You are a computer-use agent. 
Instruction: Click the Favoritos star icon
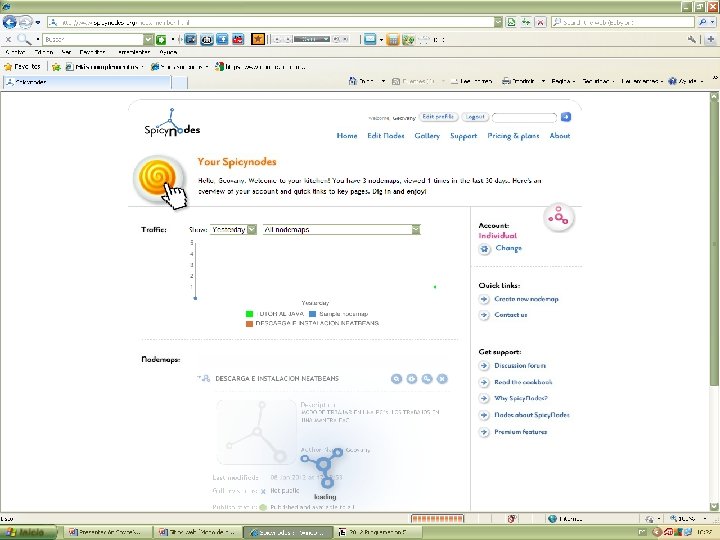pyautogui.click(x=8, y=67)
